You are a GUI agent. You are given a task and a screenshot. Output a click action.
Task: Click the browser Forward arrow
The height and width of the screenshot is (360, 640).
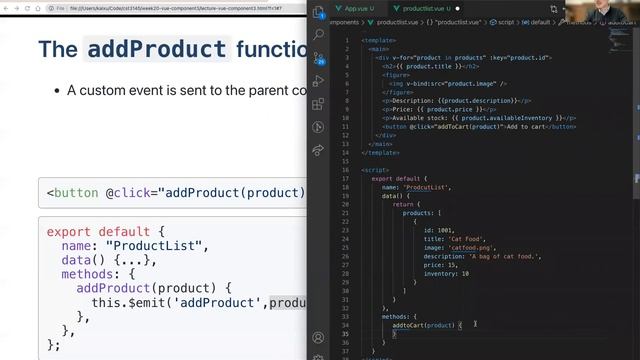coord(17,8)
